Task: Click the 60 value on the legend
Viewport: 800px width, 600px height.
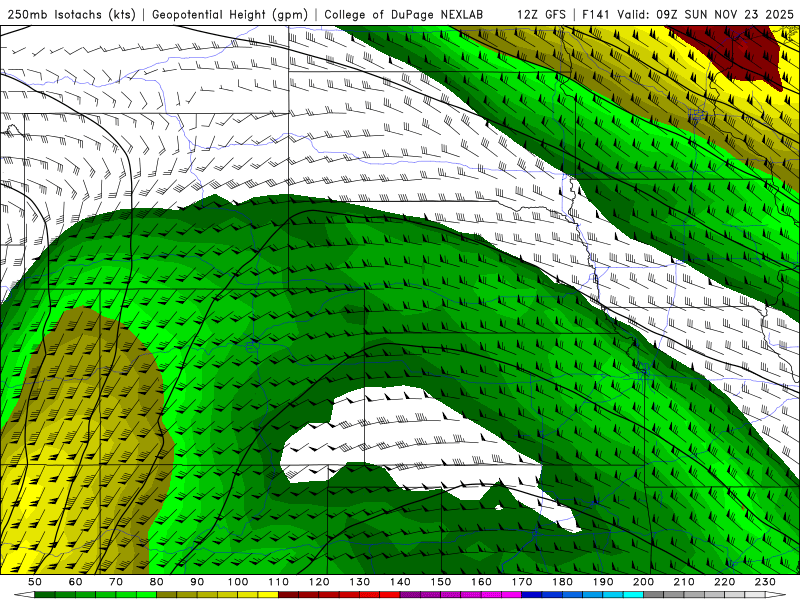Action: 76,582
